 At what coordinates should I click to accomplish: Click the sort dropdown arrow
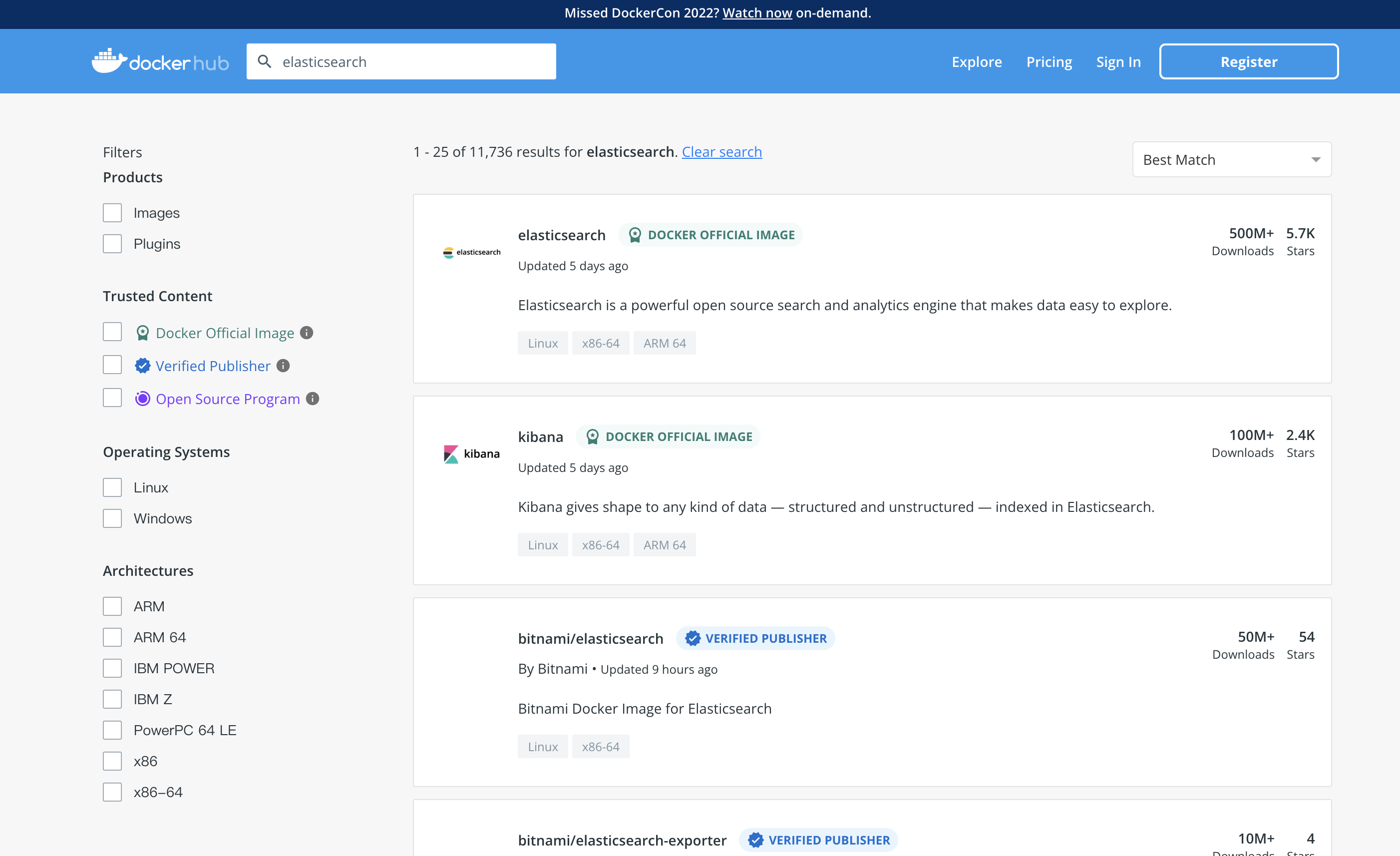click(x=1315, y=160)
